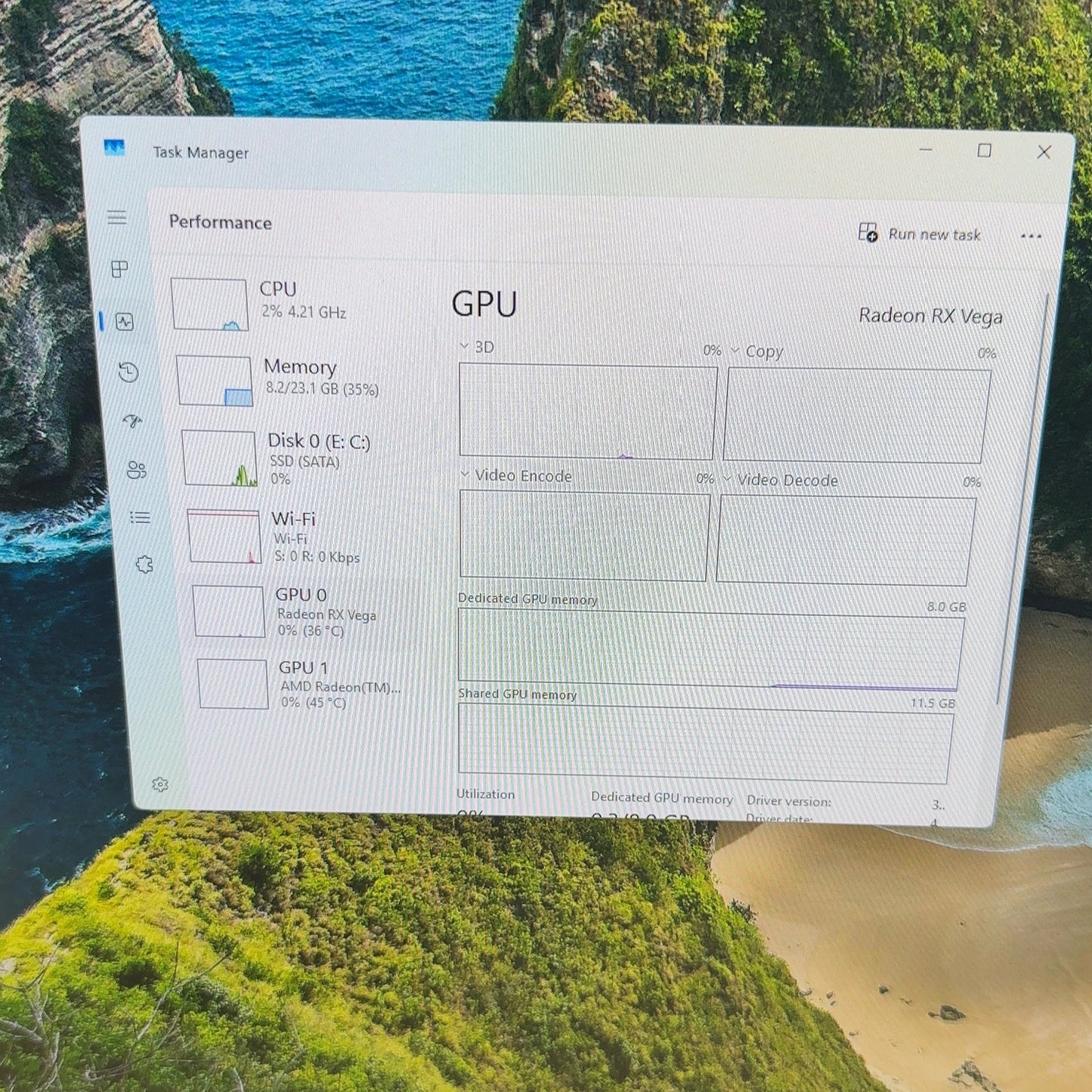Open Task Manager Settings gear icon

tap(160, 784)
